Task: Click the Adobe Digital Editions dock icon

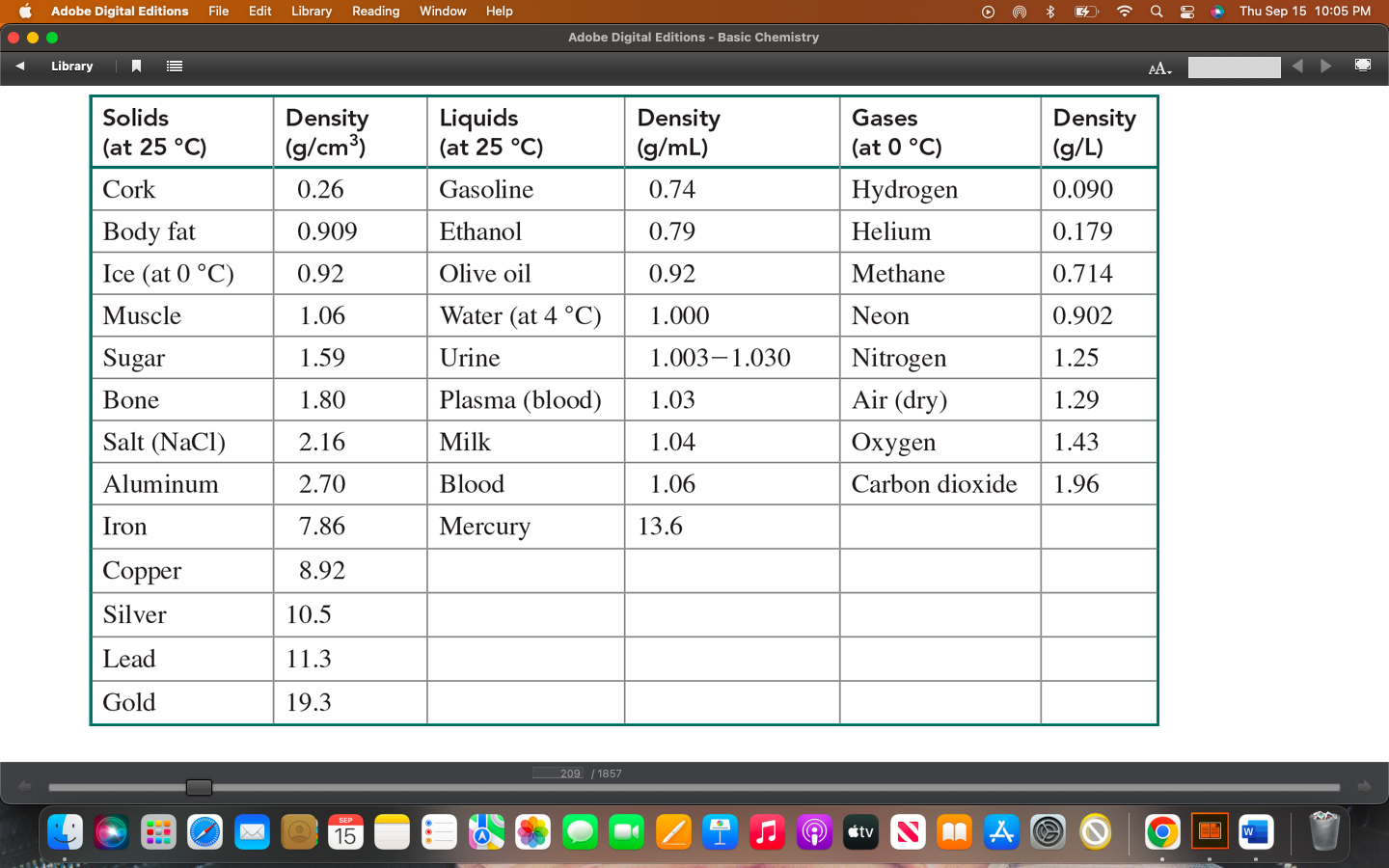Action: (x=1209, y=831)
